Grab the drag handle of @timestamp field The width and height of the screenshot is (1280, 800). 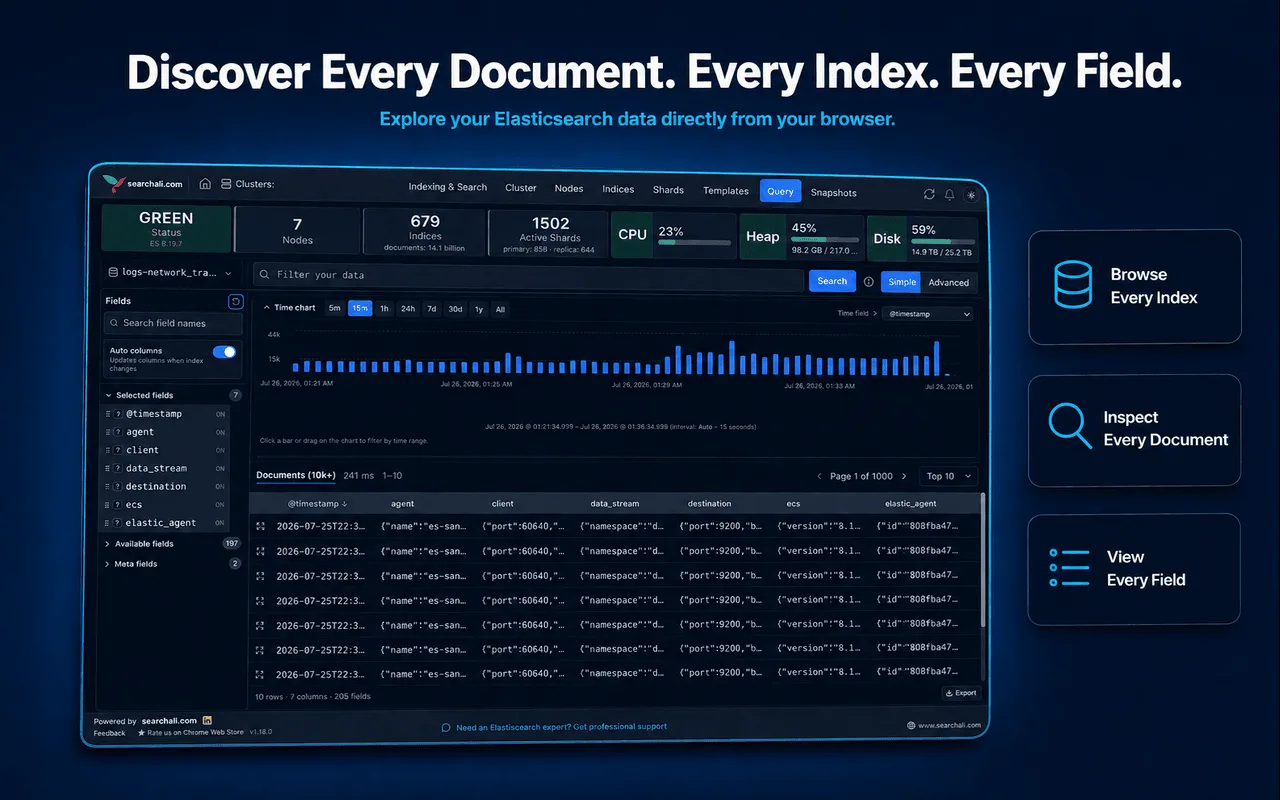tap(108, 414)
